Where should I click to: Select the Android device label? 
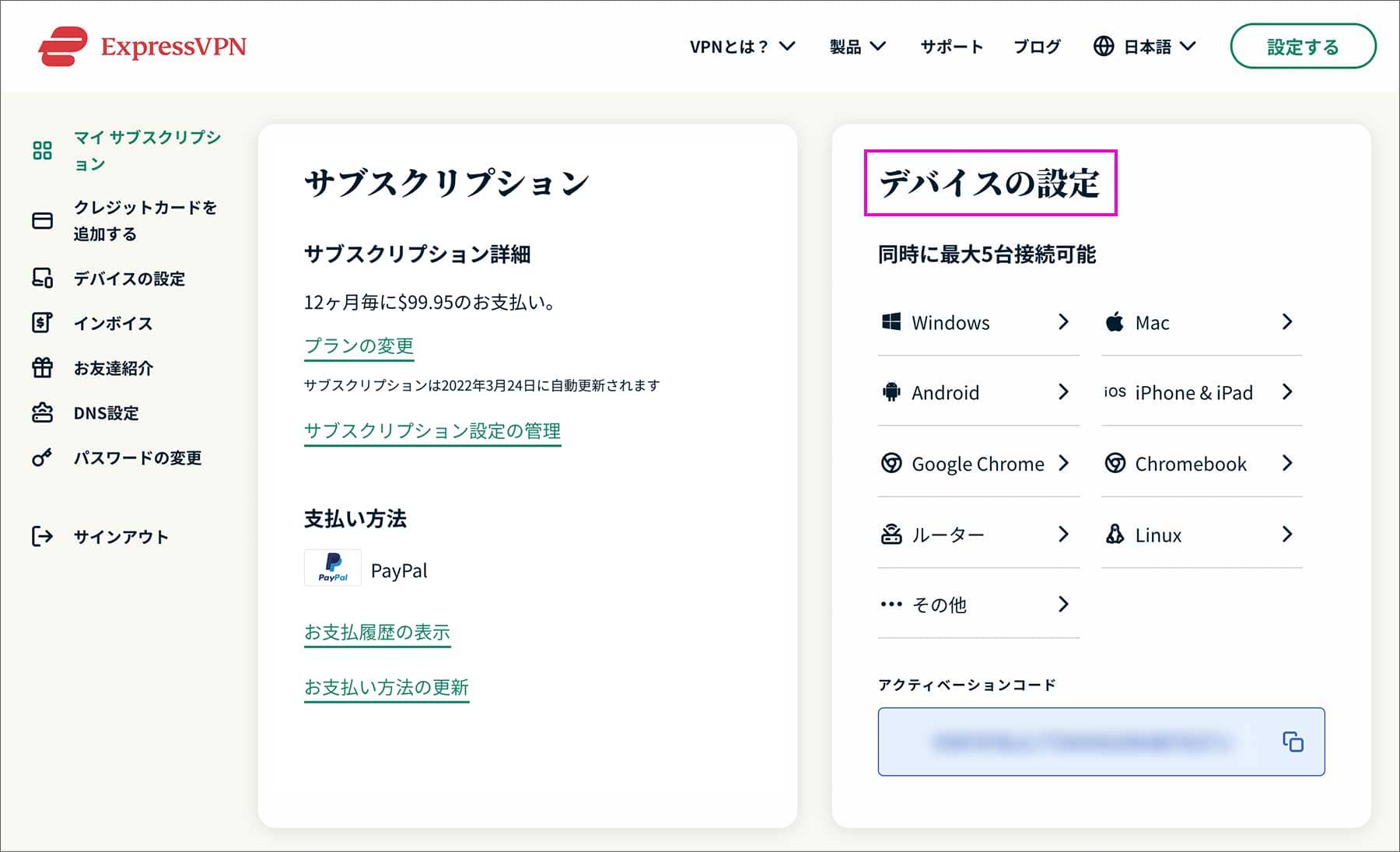point(945,392)
